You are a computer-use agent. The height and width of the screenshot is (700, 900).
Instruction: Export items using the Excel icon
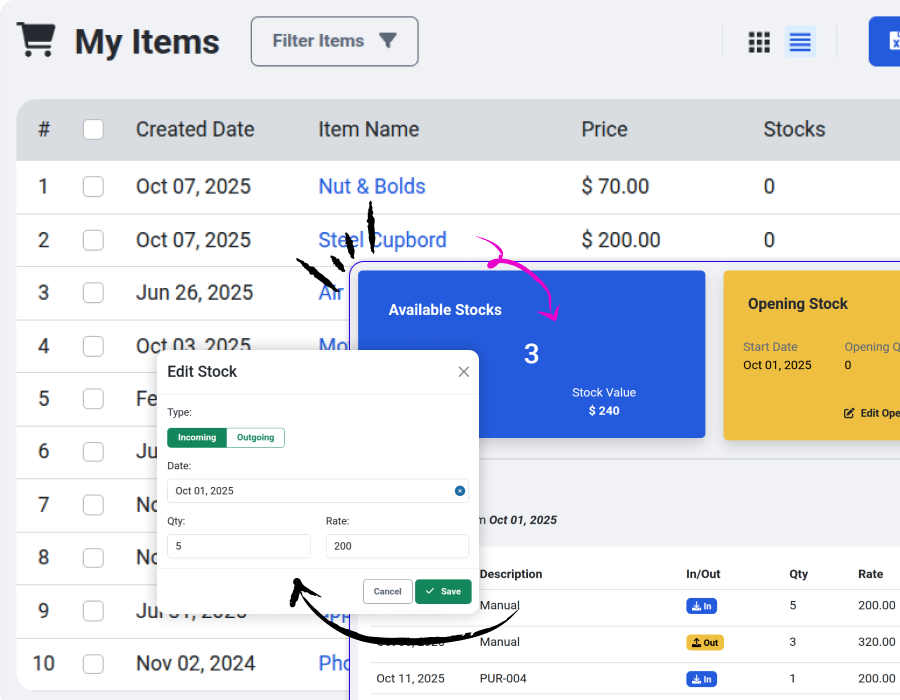point(889,41)
